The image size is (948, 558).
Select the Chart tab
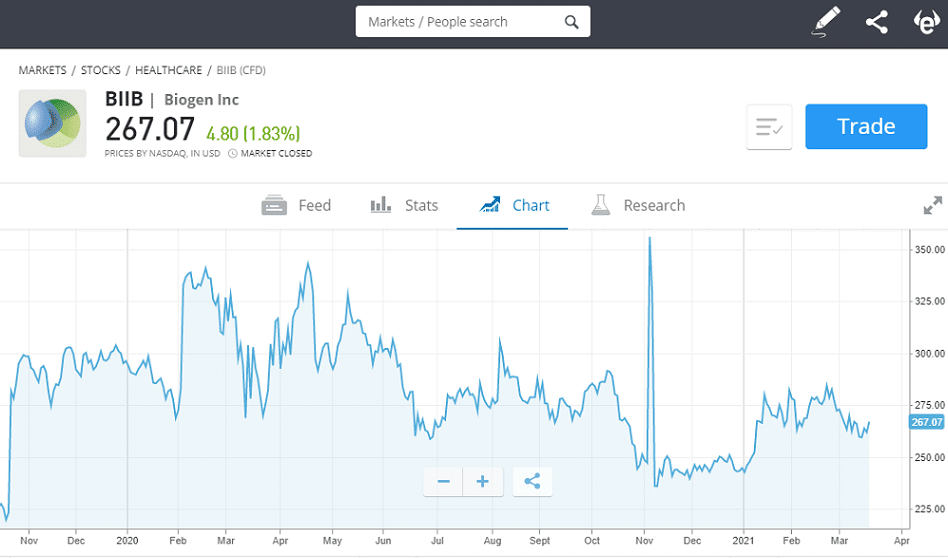click(513, 206)
